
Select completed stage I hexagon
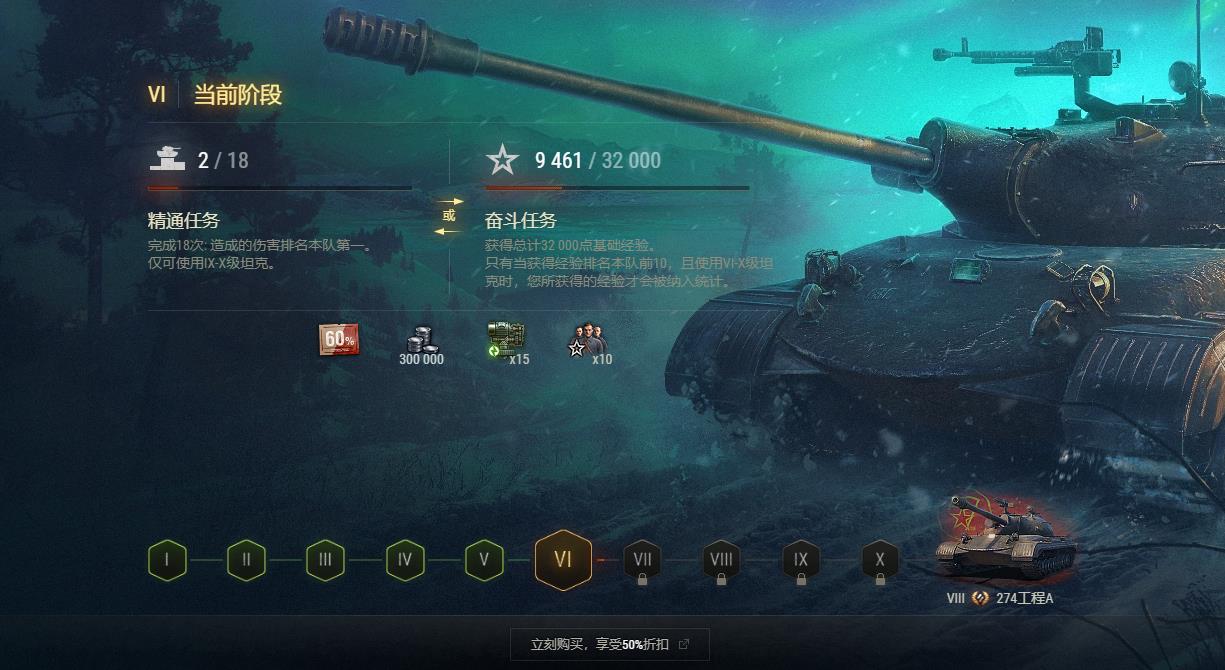tap(167, 560)
